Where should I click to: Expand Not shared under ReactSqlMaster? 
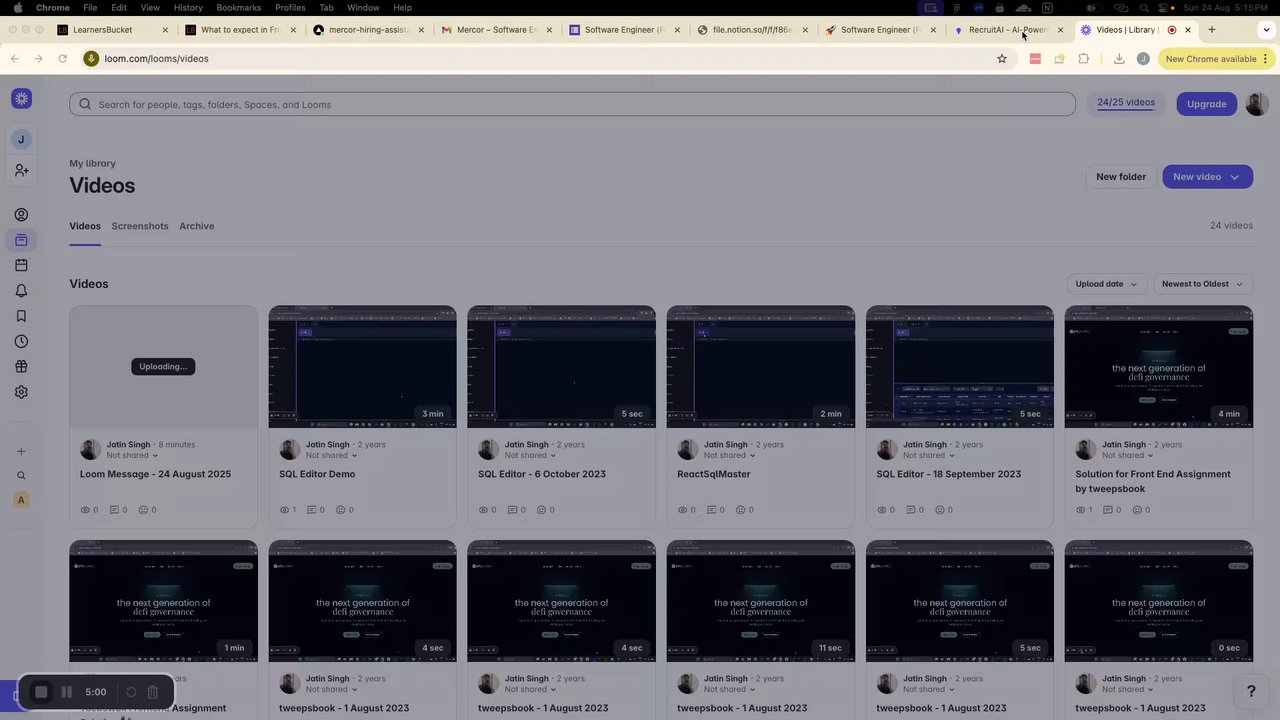(x=729, y=455)
